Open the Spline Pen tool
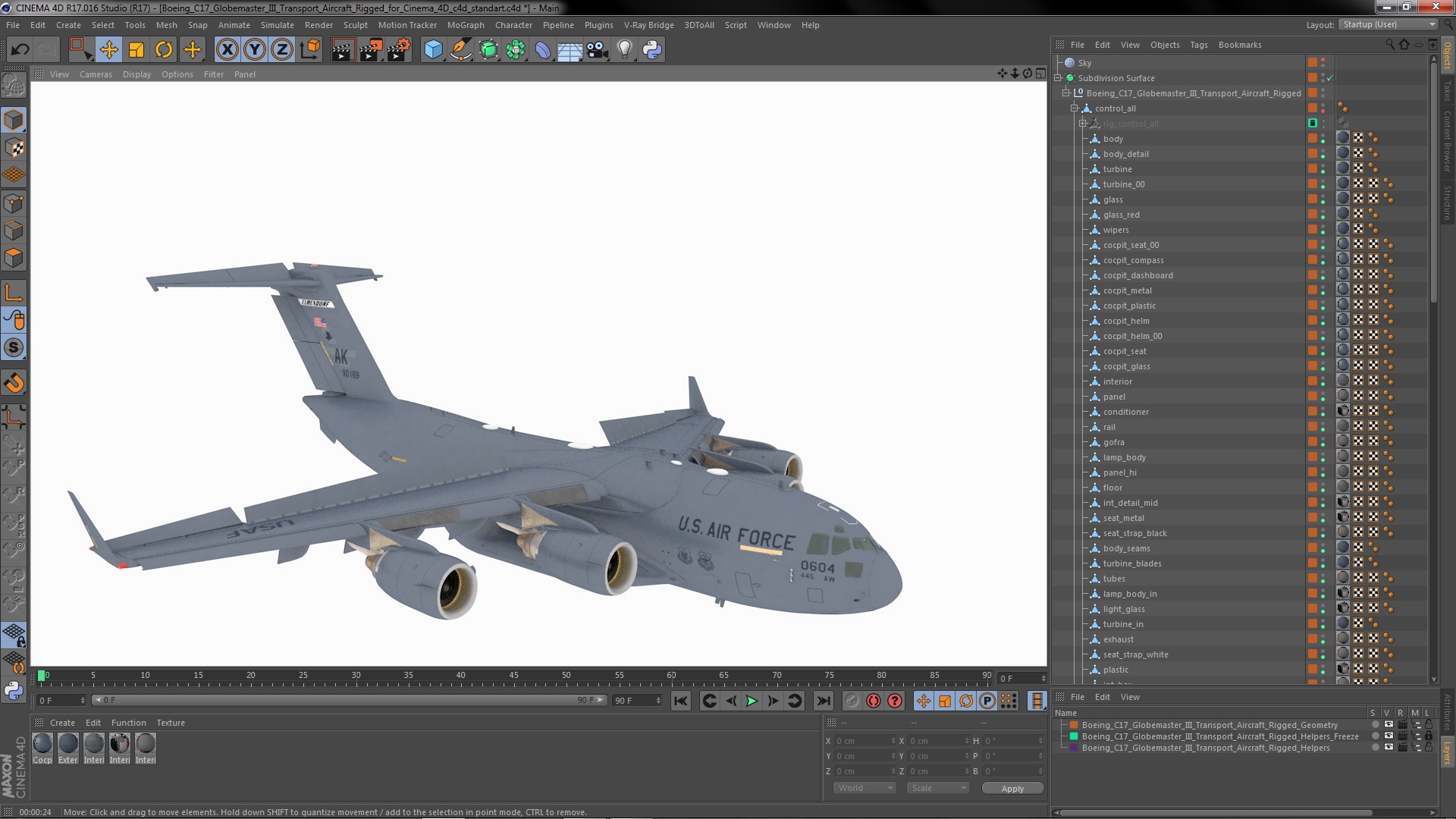The image size is (1456, 819). [x=460, y=50]
